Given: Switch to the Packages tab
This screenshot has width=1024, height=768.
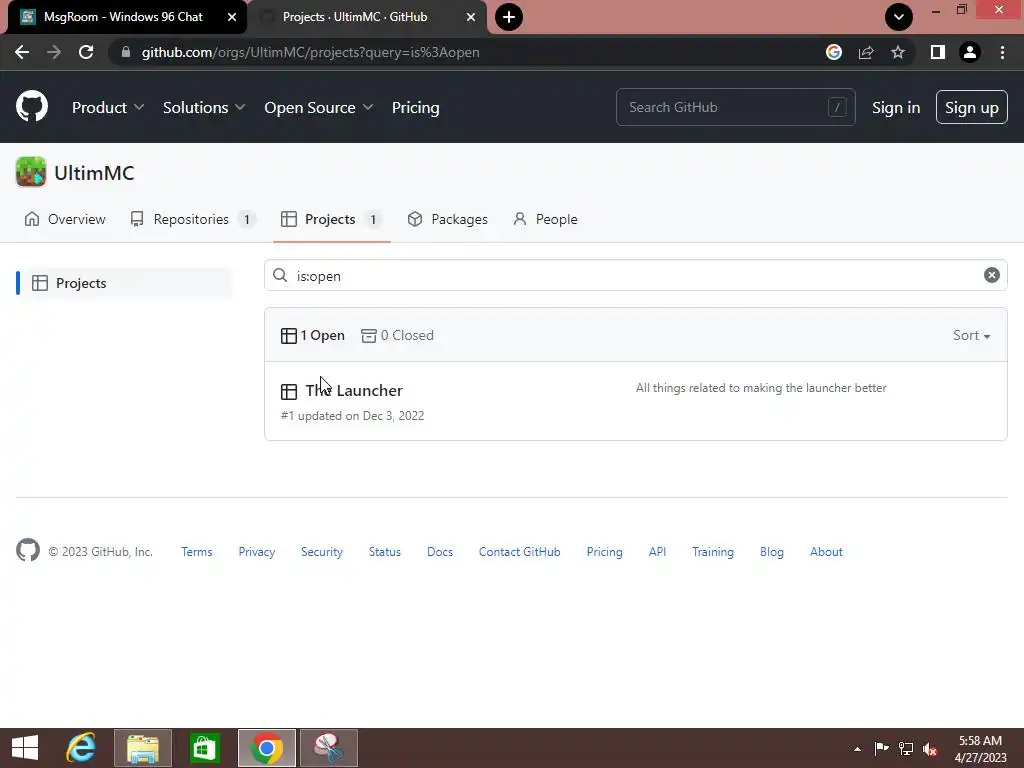Looking at the screenshot, I should click(x=447, y=219).
